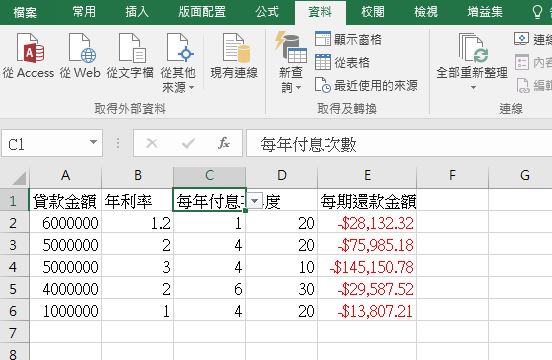
Task: Click cell with value 6 in column C
Action: [x=210, y=289]
